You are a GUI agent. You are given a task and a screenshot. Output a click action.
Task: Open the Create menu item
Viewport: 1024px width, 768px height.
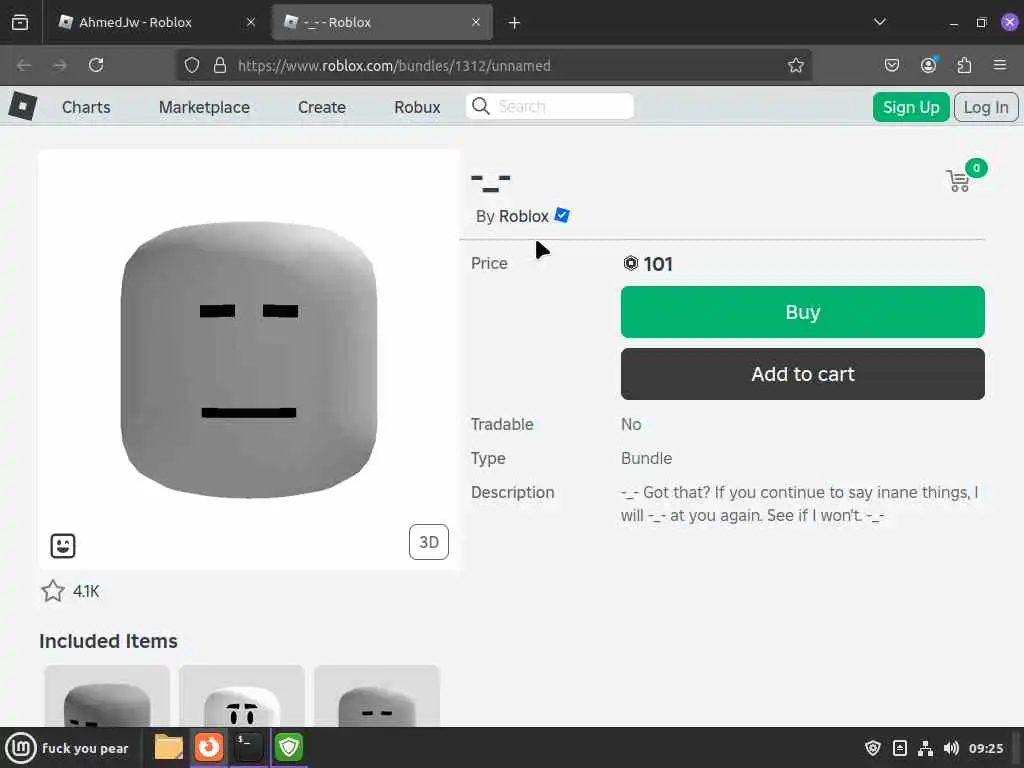pyautogui.click(x=322, y=107)
